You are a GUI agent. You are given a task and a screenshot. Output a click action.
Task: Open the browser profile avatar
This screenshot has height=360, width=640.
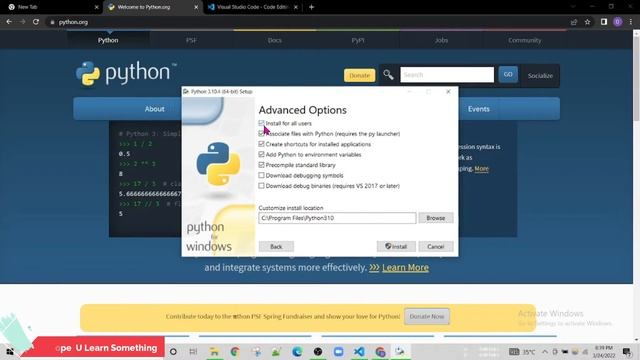tap(617, 22)
